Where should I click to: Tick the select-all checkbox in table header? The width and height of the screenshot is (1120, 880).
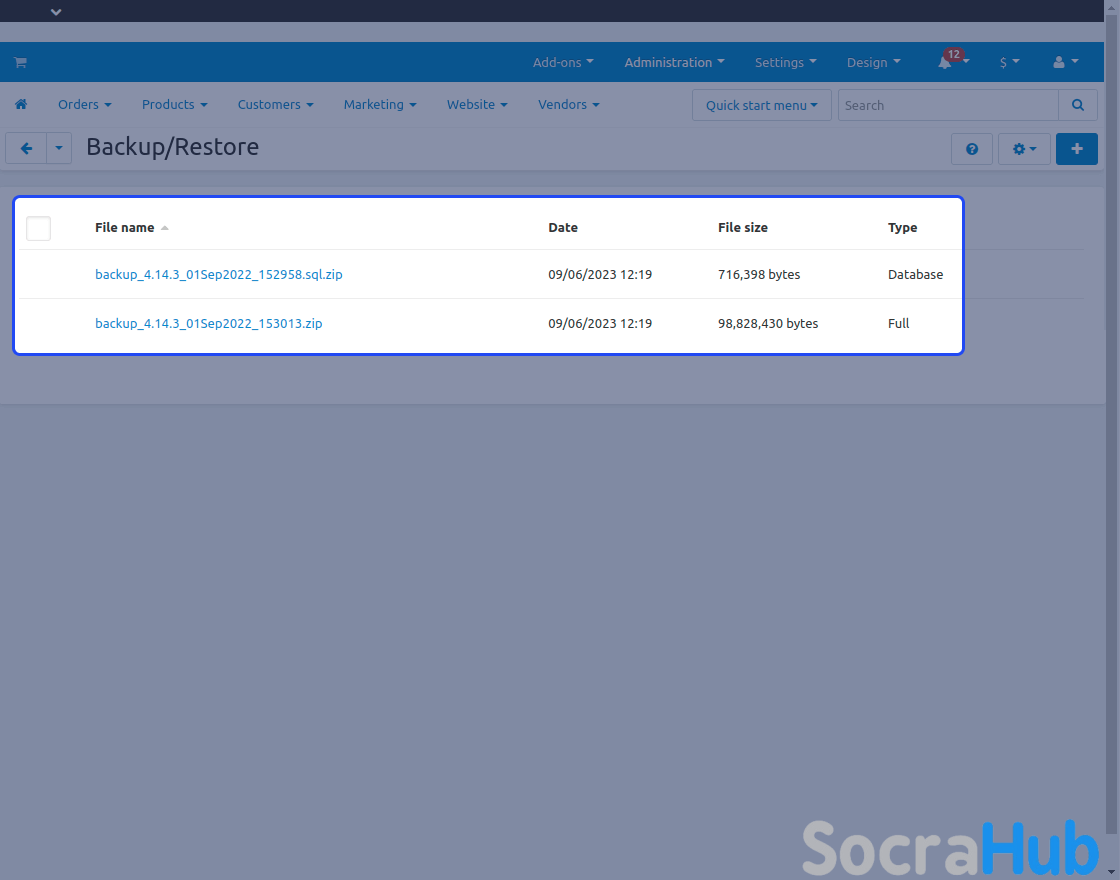(x=38, y=228)
